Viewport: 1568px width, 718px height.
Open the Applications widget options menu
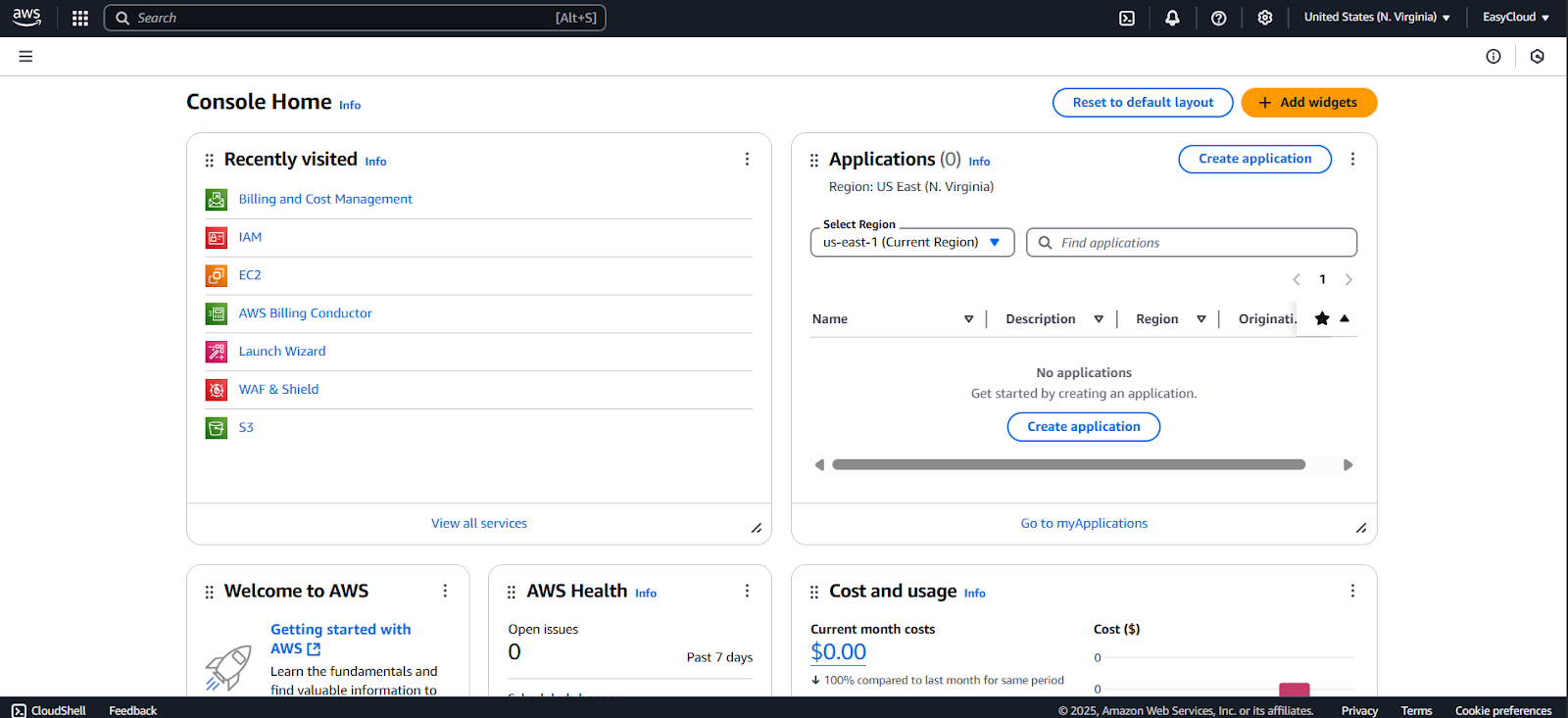pos(1352,159)
